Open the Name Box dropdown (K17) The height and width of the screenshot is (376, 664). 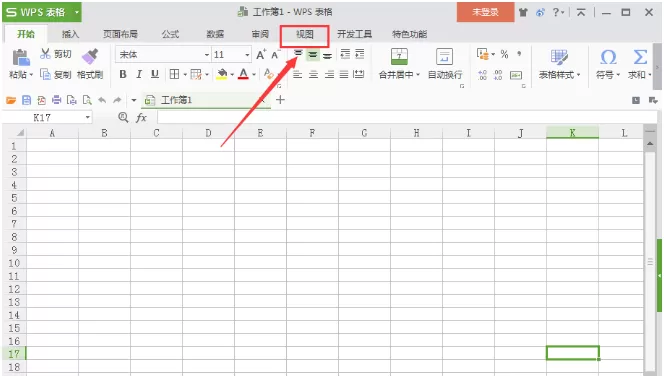click(x=88, y=117)
